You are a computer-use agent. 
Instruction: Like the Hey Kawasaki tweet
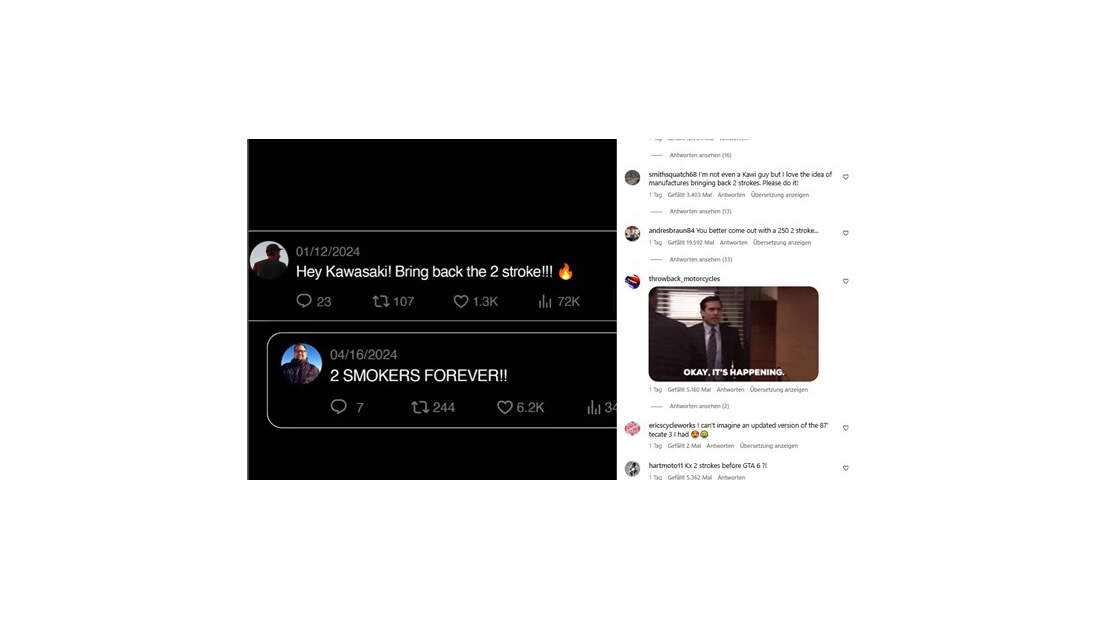461,301
